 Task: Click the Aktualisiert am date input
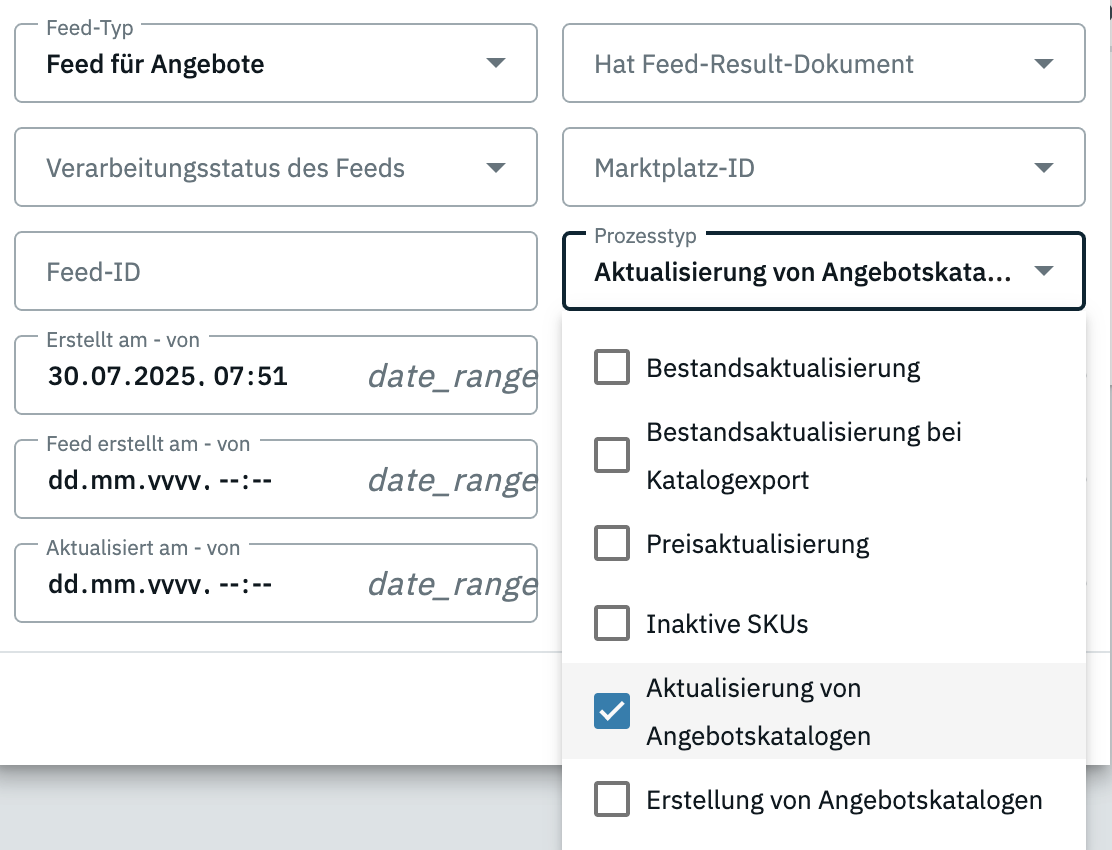(x=160, y=584)
